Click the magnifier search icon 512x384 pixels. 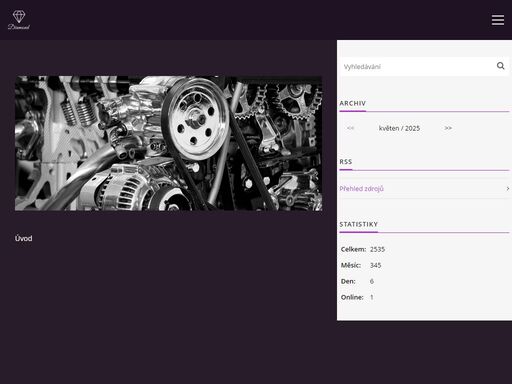pos(500,66)
